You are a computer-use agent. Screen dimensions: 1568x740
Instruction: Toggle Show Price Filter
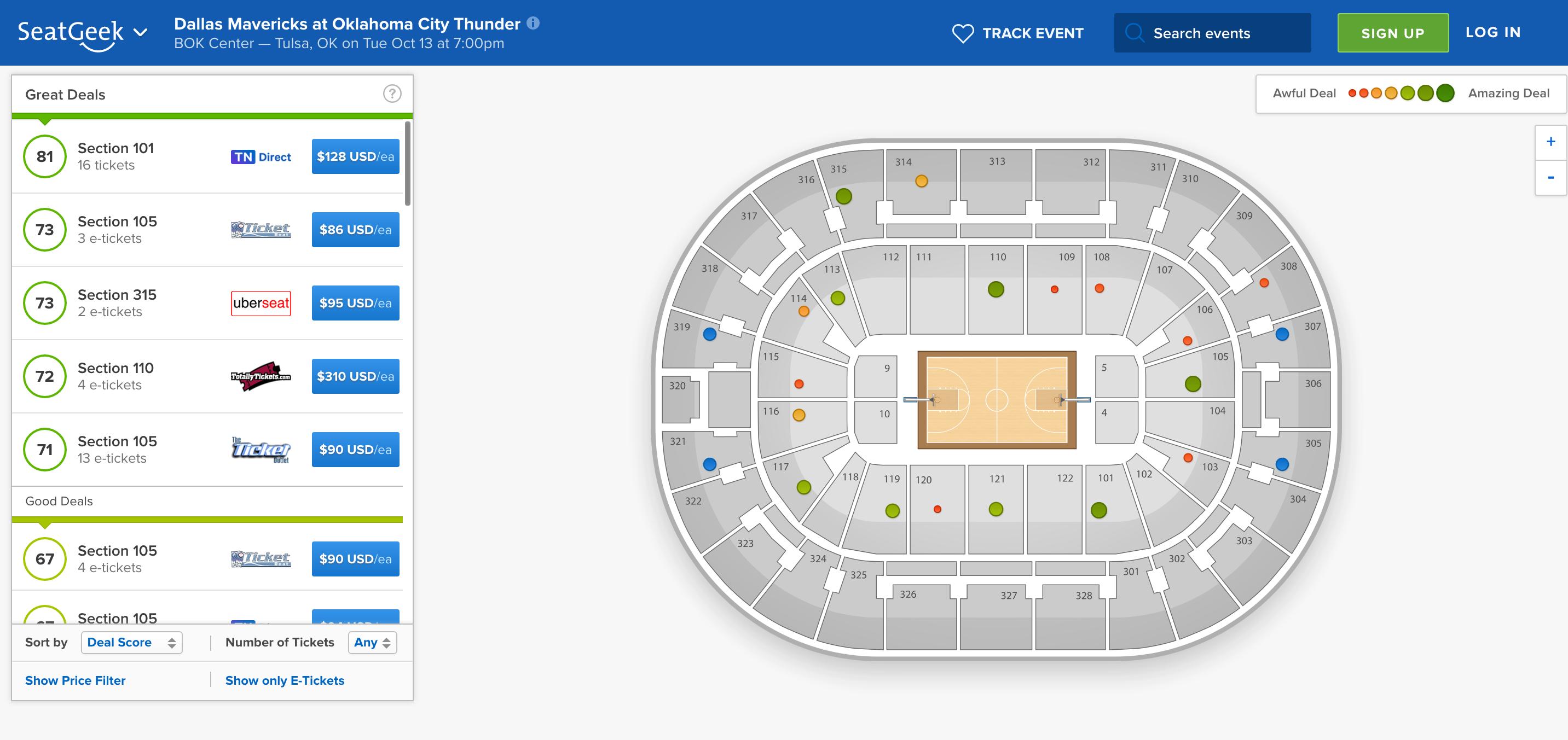pos(76,680)
